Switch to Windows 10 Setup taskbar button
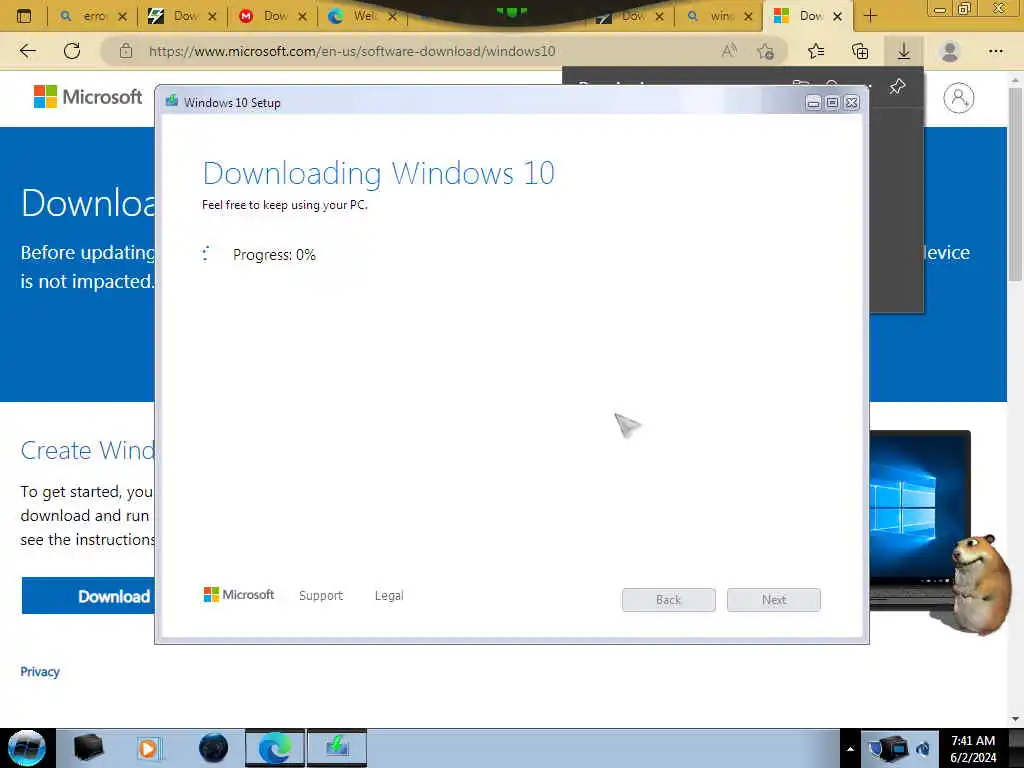 pos(337,748)
